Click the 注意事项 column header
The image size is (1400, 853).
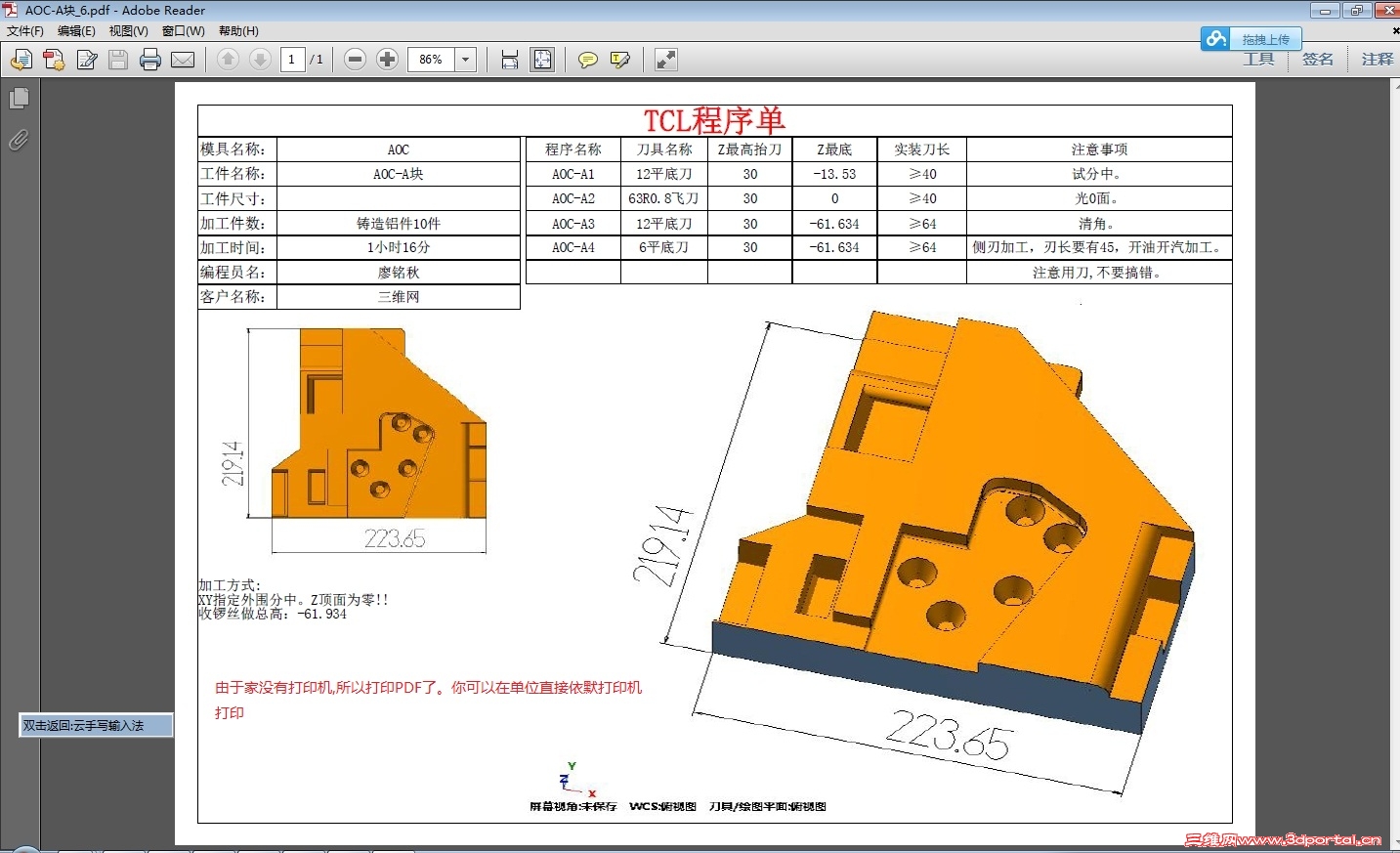pos(1099,149)
